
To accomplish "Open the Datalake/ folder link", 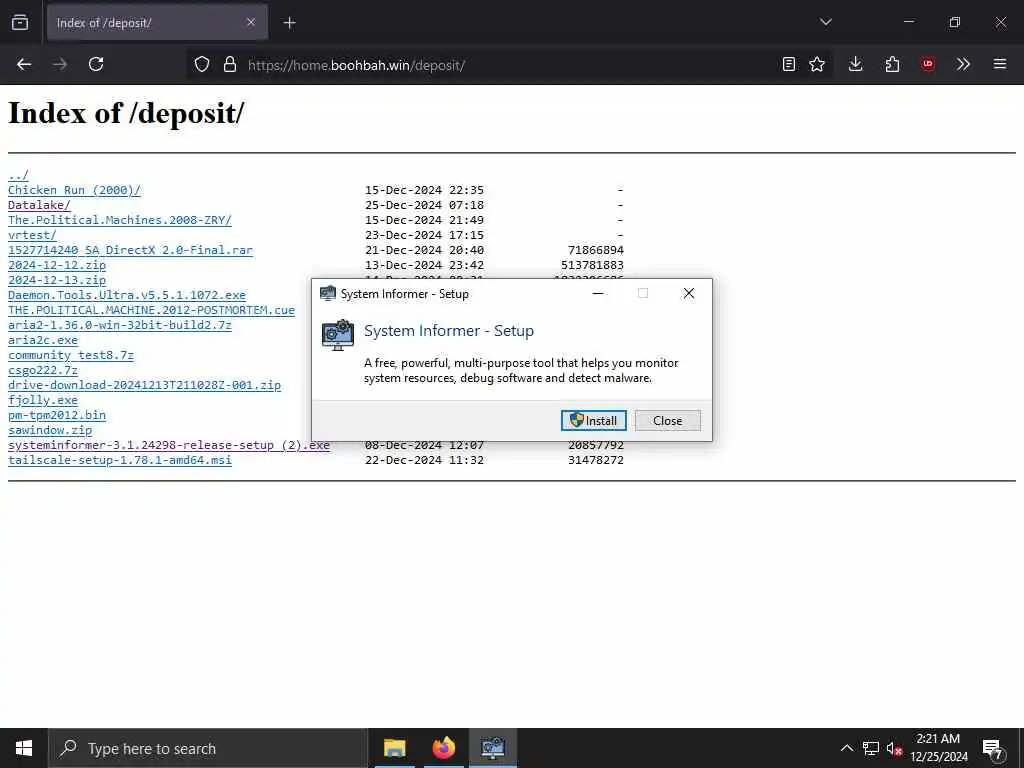I will click(39, 205).
